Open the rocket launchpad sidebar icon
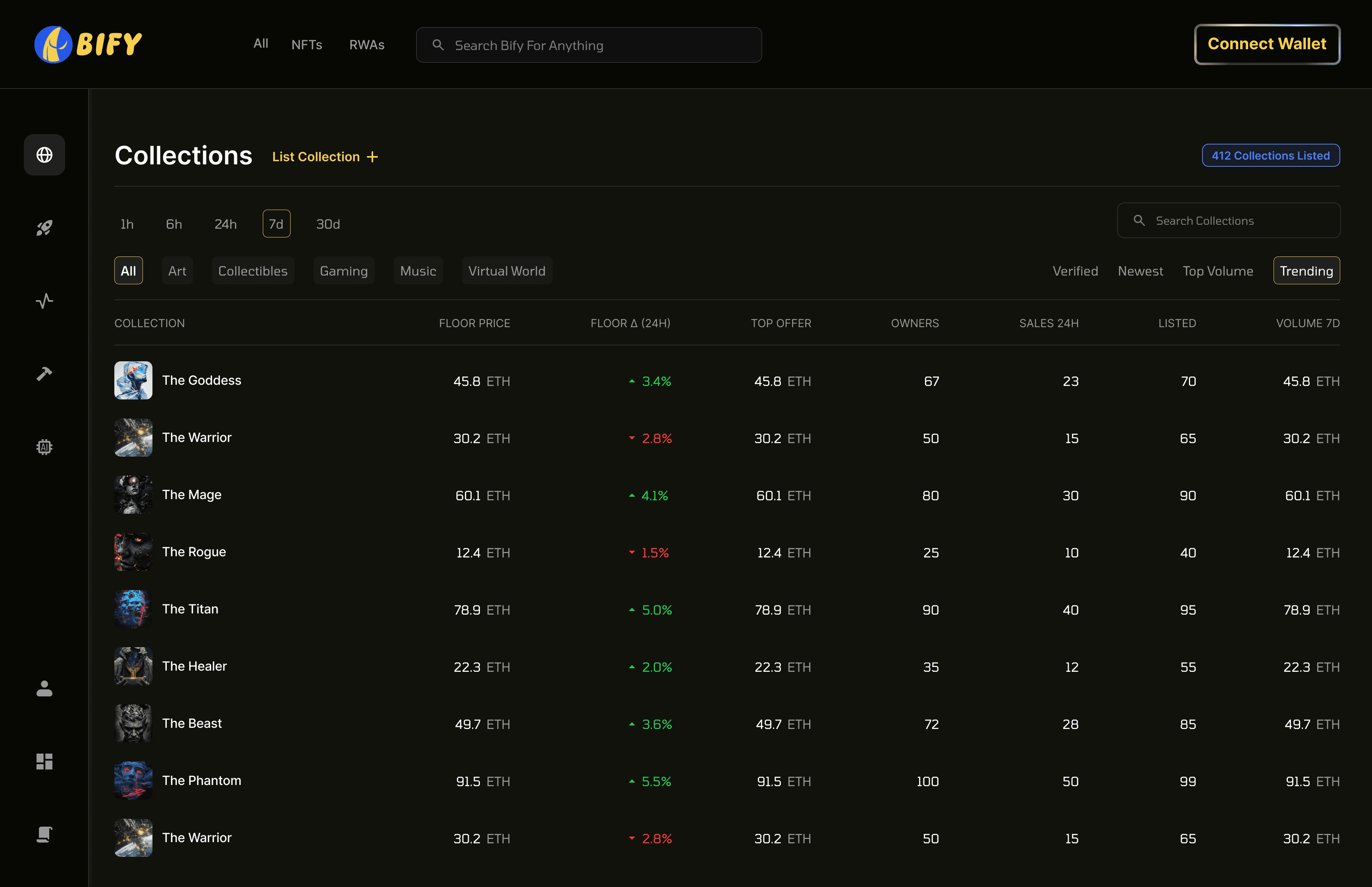The image size is (1372, 887). click(44, 228)
